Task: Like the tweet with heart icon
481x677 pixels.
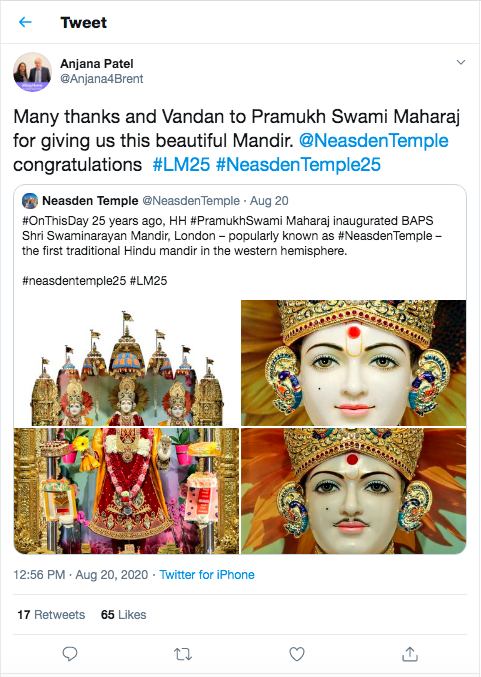Action: click(x=297, y=654)
